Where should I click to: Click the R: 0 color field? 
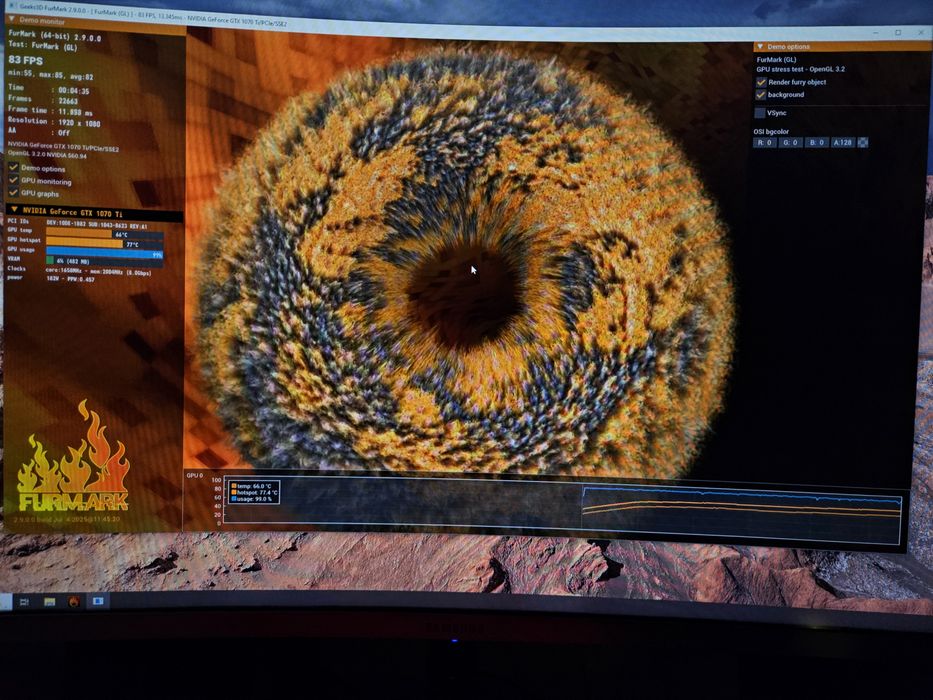[765, 143]
